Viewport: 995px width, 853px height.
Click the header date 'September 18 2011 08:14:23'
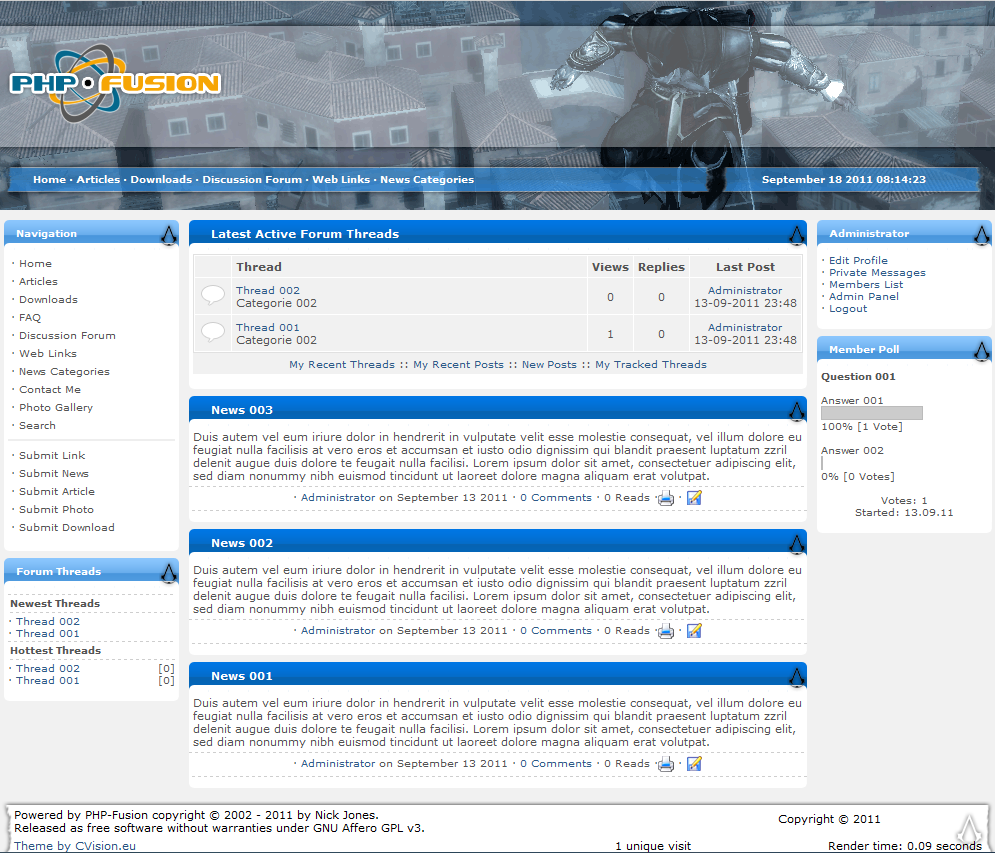(844, 180)
